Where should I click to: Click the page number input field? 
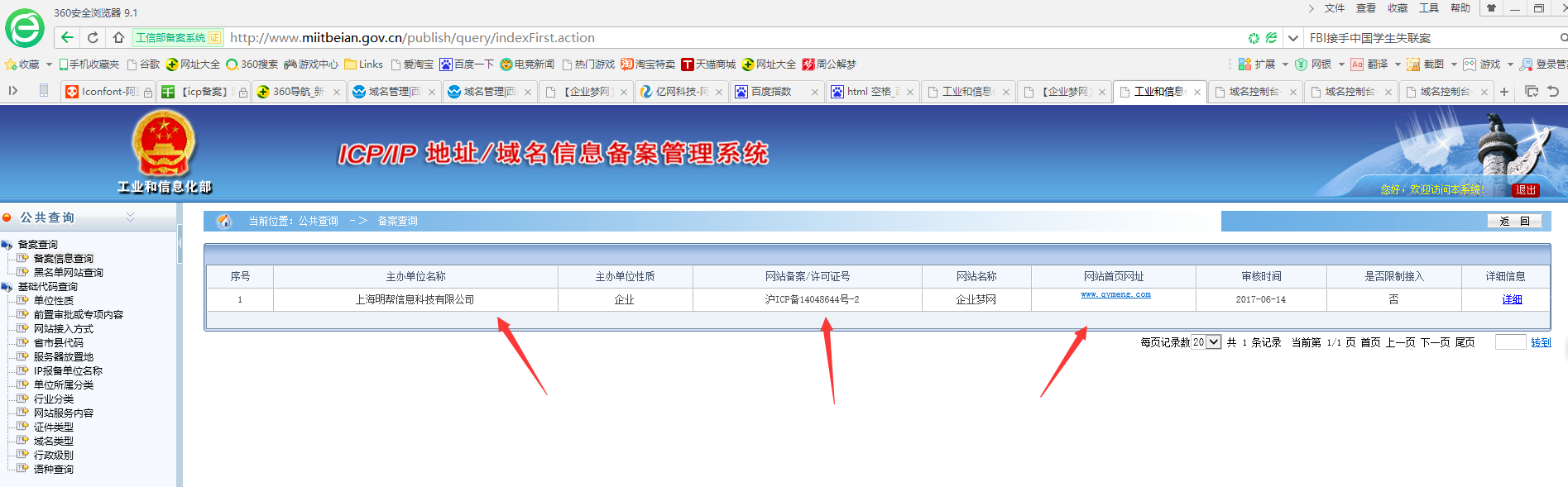pyautogui.click(x=1510, y=342)
